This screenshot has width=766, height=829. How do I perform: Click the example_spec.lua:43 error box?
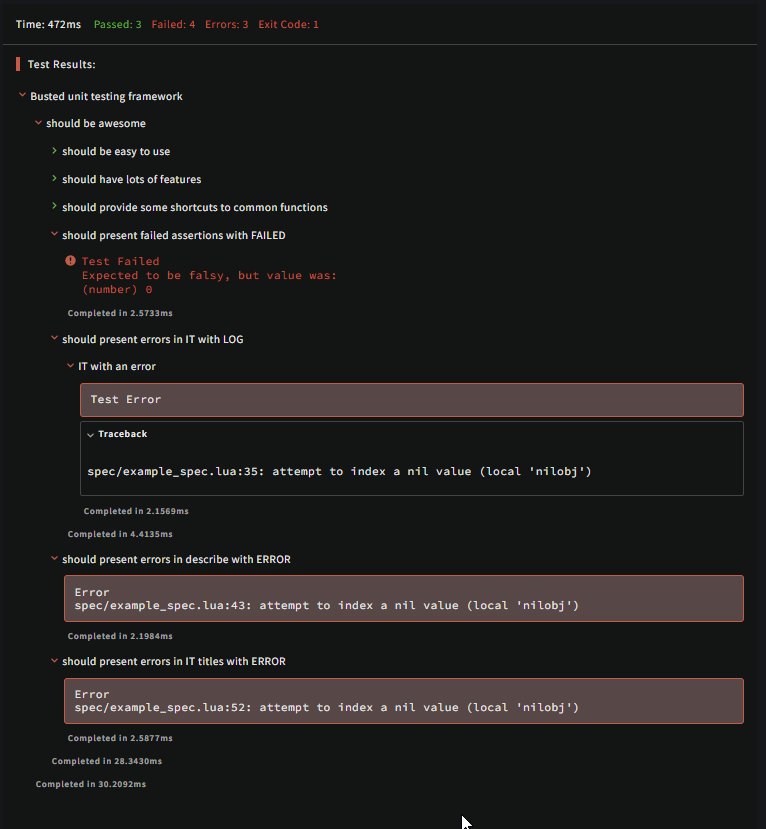(x=404, y=598)
